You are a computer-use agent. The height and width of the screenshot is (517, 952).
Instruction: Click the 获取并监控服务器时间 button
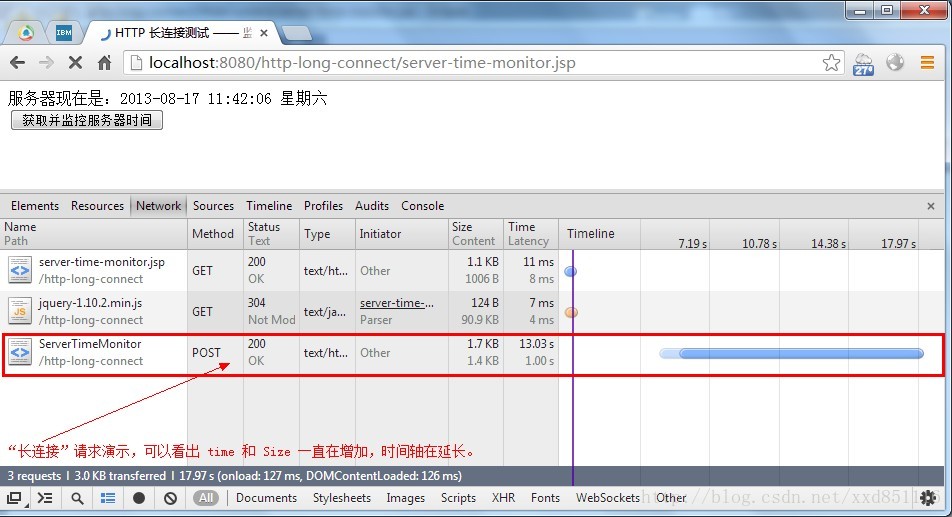pyautogui.click(x=87, y=120)
